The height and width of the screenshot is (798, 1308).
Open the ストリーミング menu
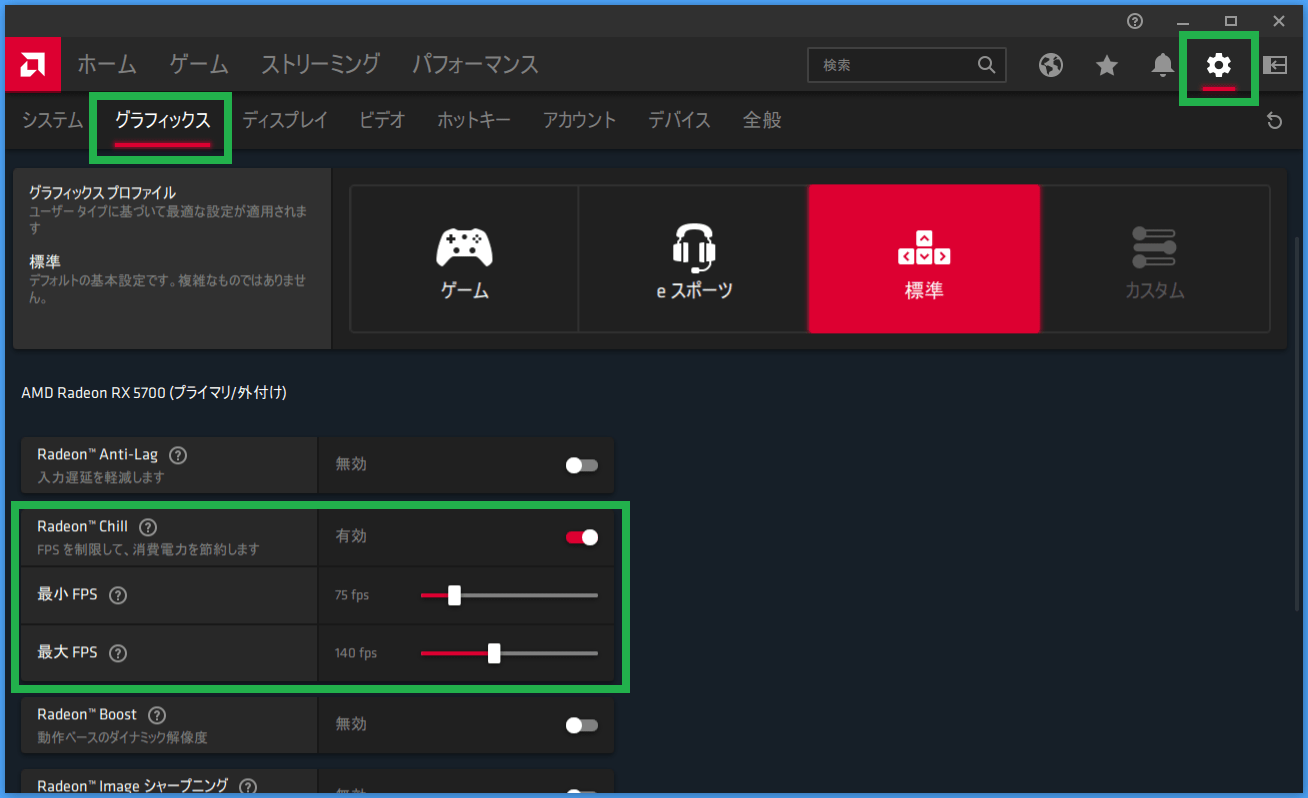coord(320,65)
